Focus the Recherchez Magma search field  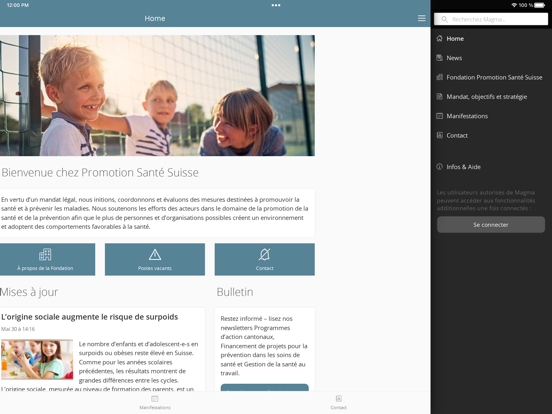[491, 19]
